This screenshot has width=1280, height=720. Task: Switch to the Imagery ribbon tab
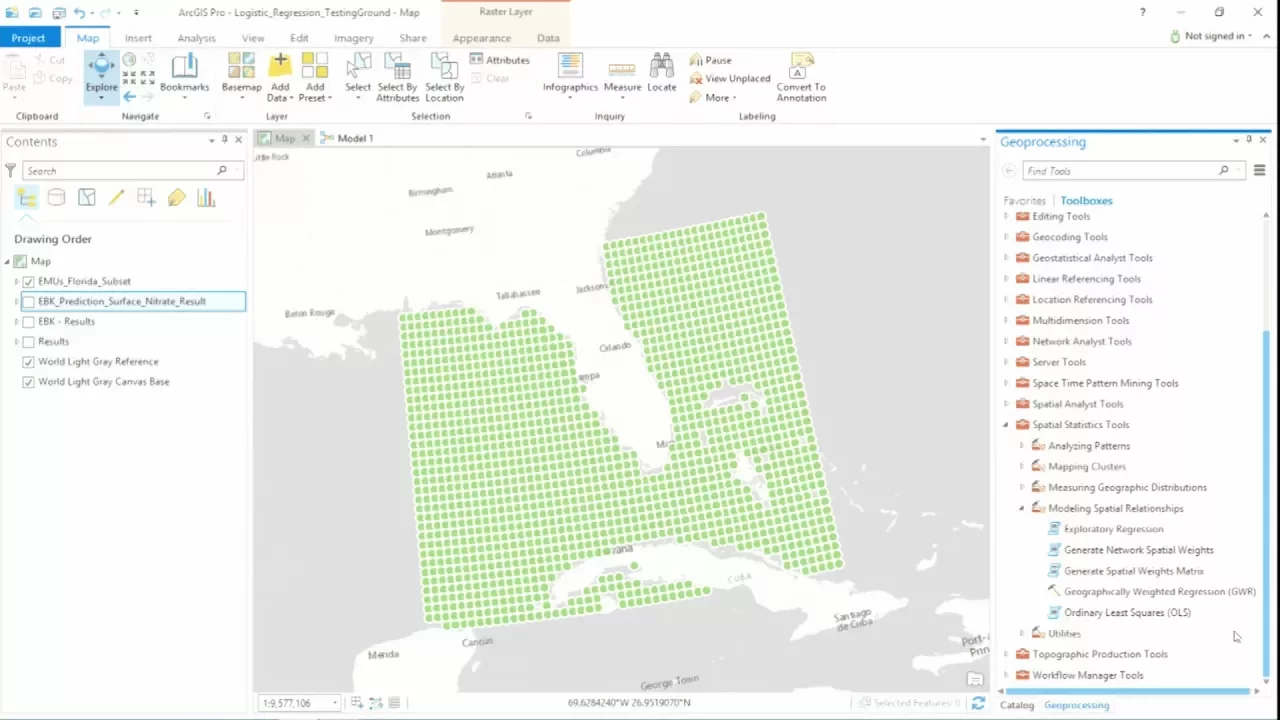pyautogui.click(x=354, y=38)
